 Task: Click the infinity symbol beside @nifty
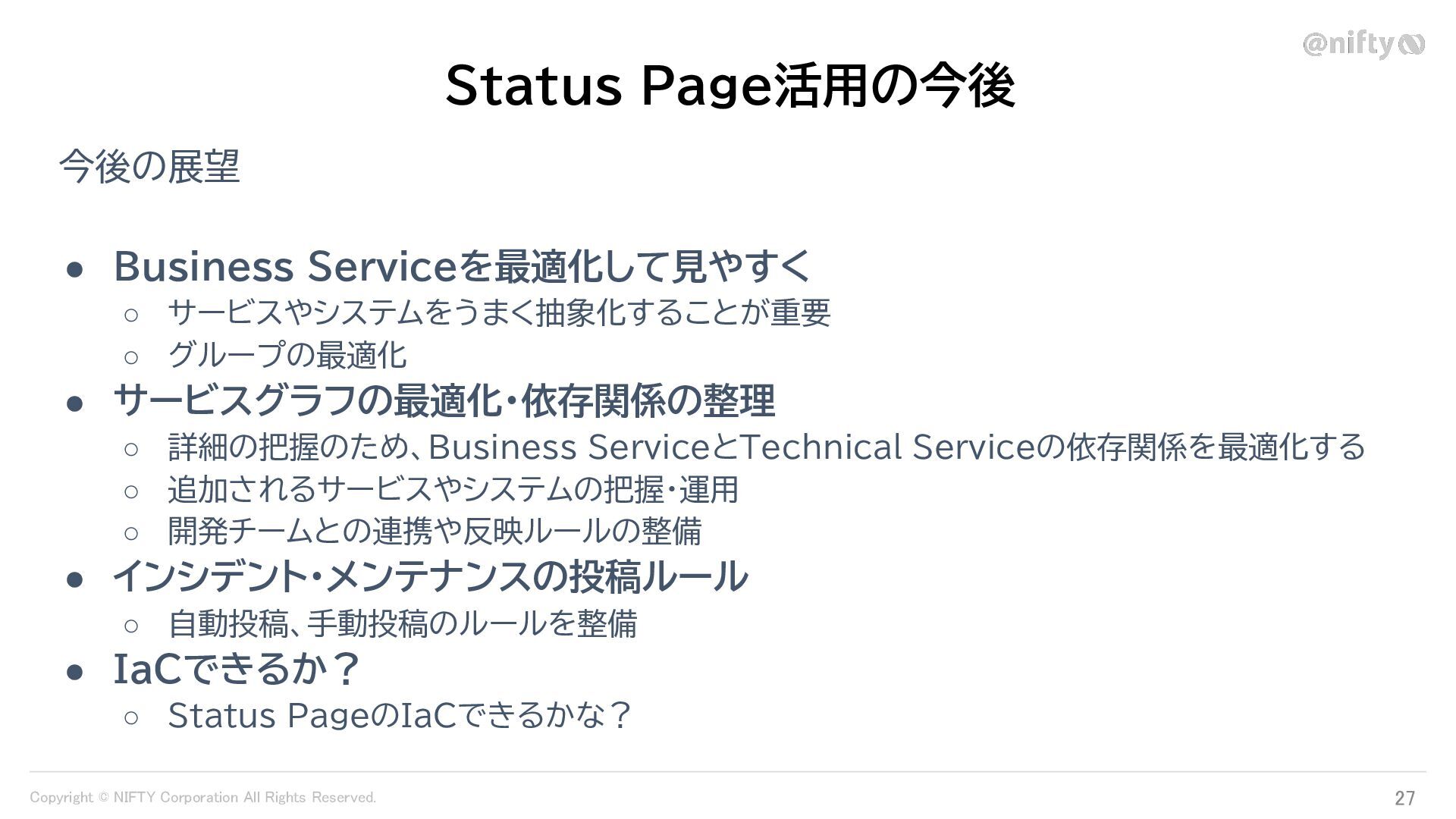(x=1410, y=45)
